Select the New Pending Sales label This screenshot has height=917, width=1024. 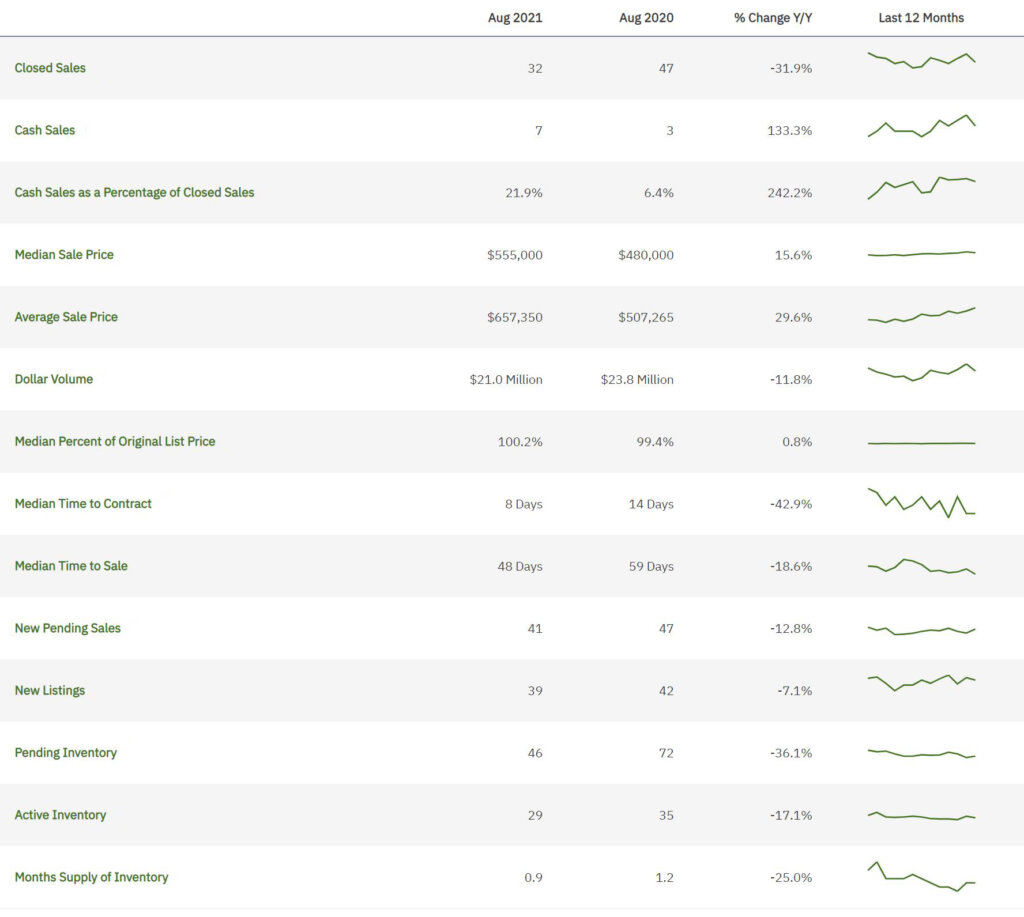pos(67,628)
